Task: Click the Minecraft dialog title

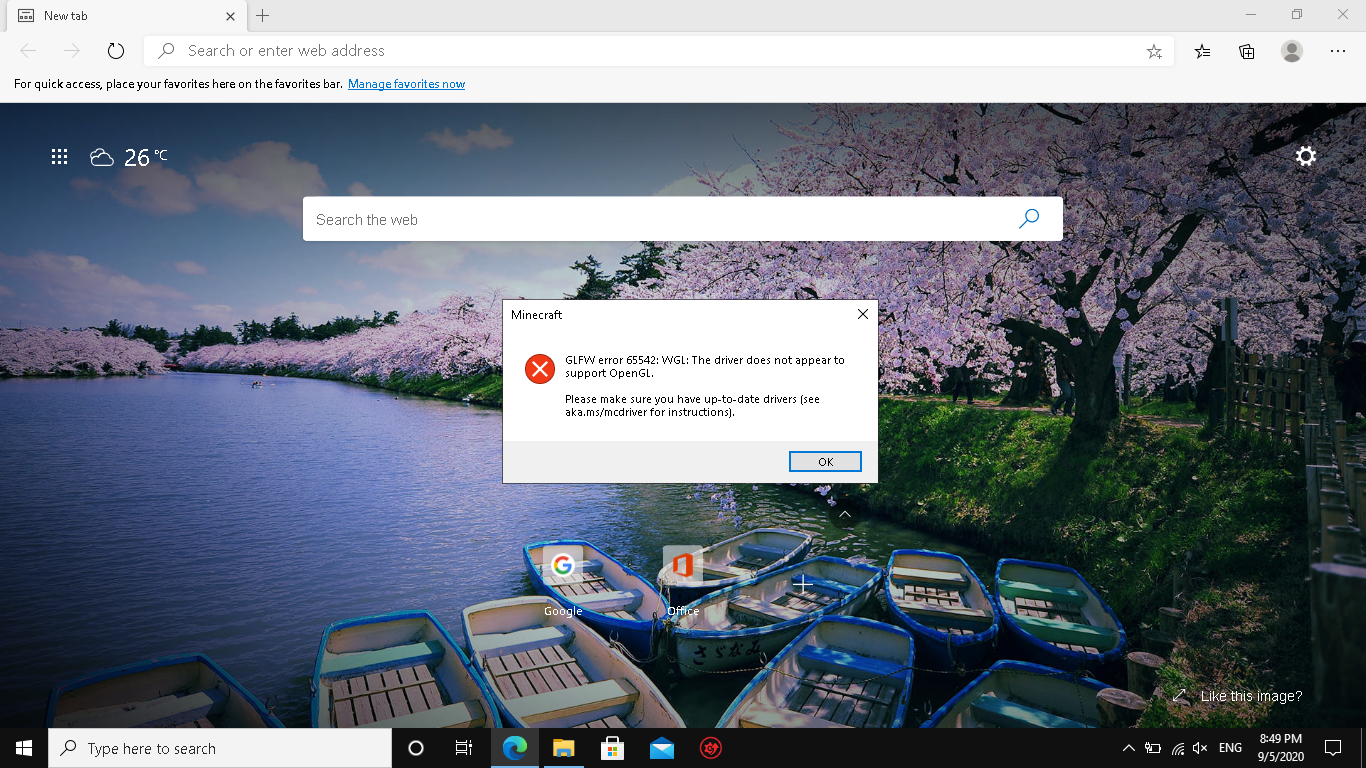Action: 537,314
